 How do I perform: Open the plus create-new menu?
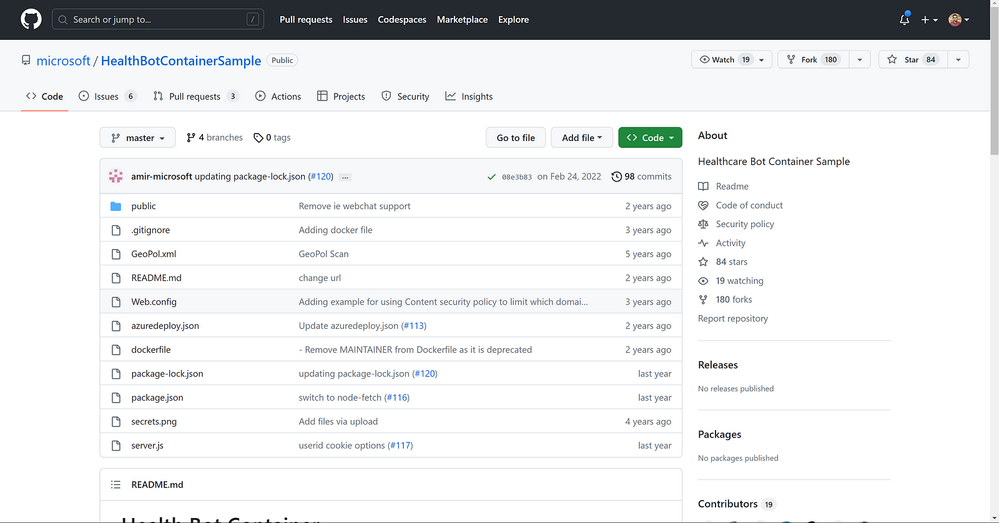pos(929,20)
